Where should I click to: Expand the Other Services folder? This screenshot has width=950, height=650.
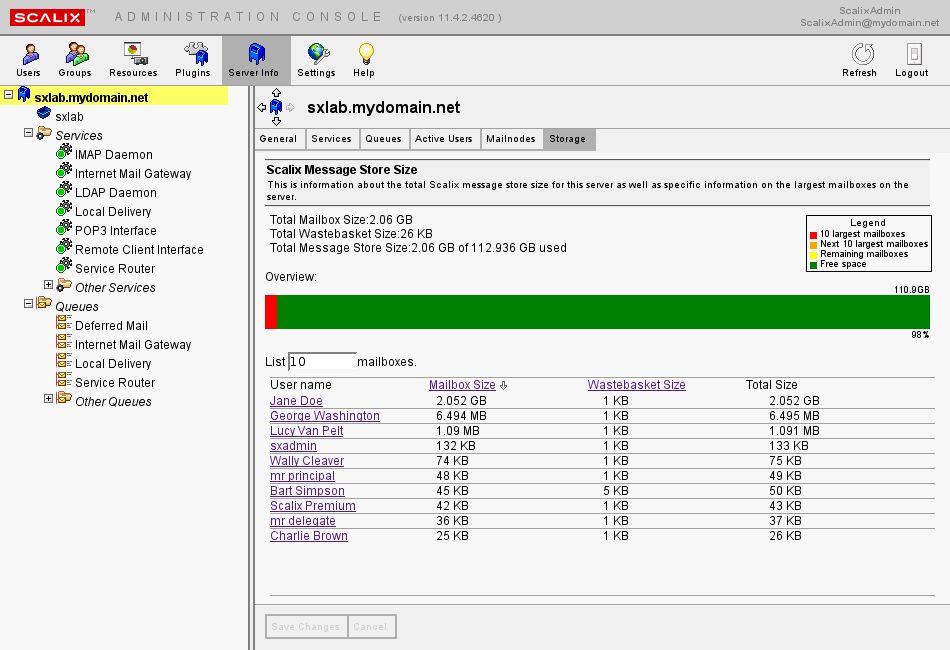pos(48,286)
